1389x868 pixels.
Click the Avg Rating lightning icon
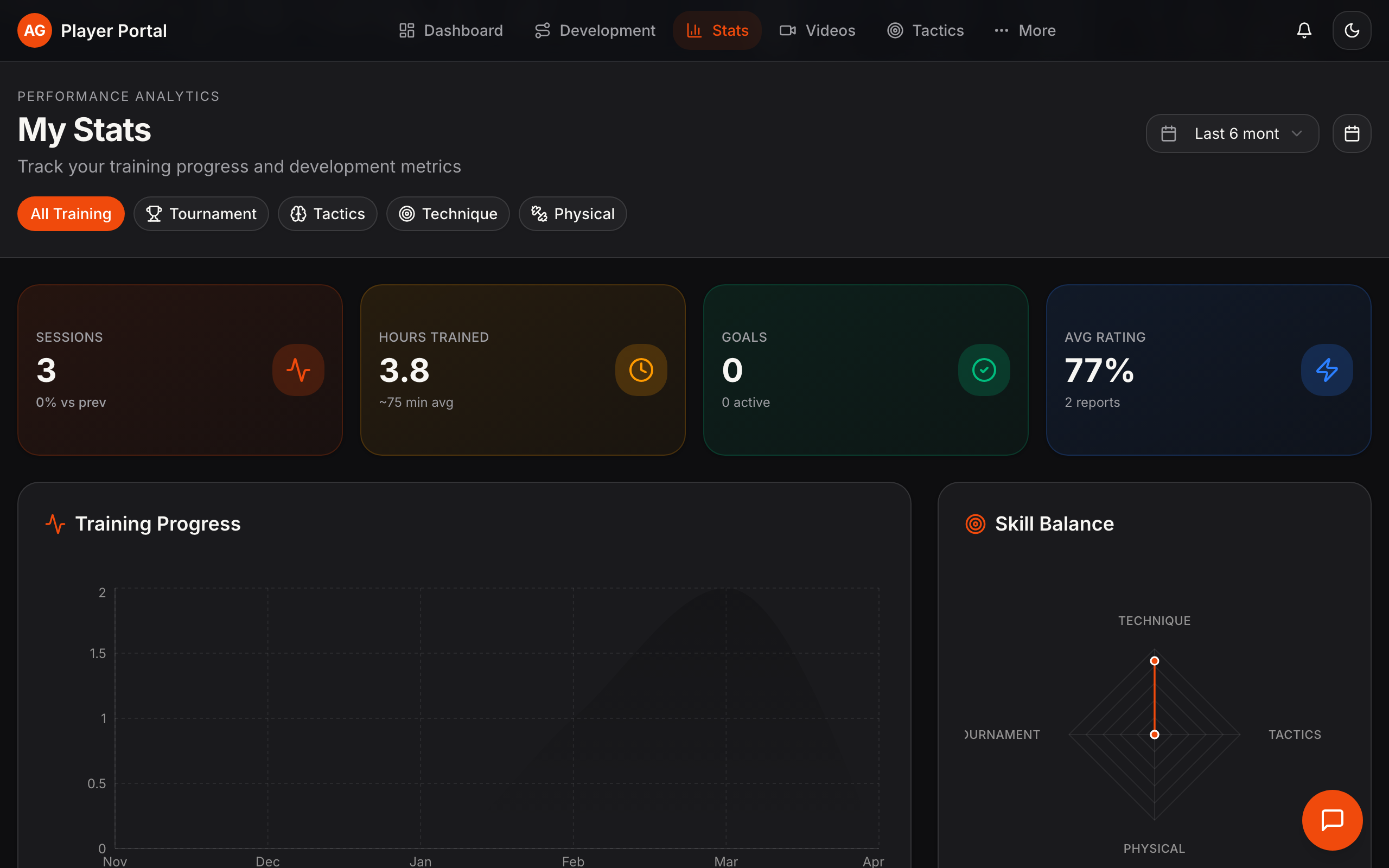pyautogui.click(x=1327, y=369)
